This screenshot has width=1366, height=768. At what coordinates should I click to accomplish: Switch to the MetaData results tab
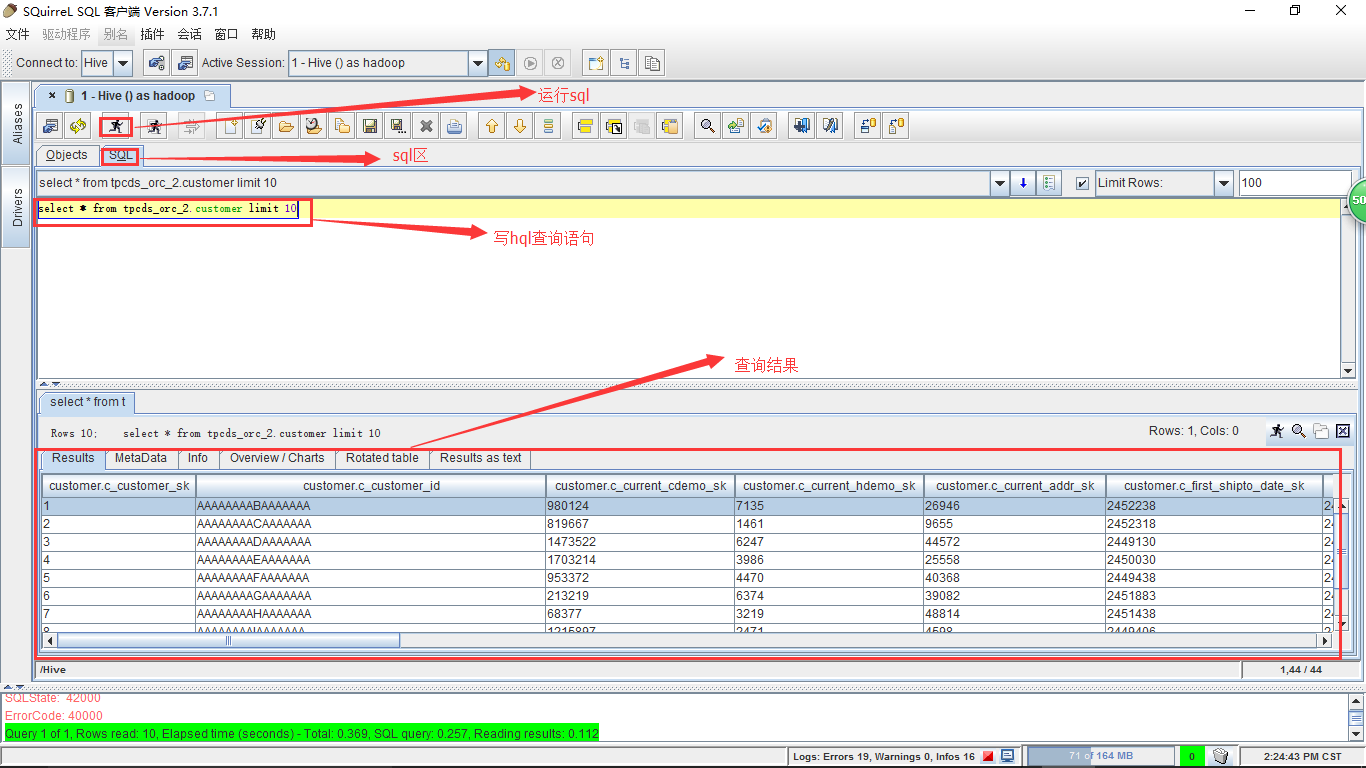pos(140,458)
